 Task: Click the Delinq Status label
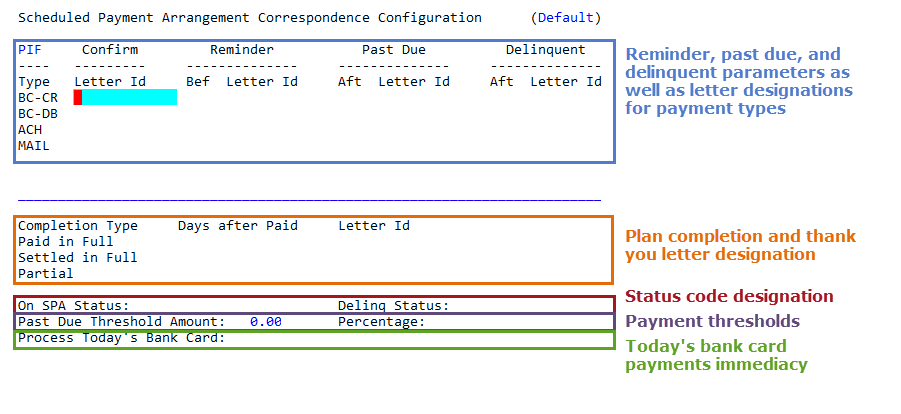click(x=393, y=306)
